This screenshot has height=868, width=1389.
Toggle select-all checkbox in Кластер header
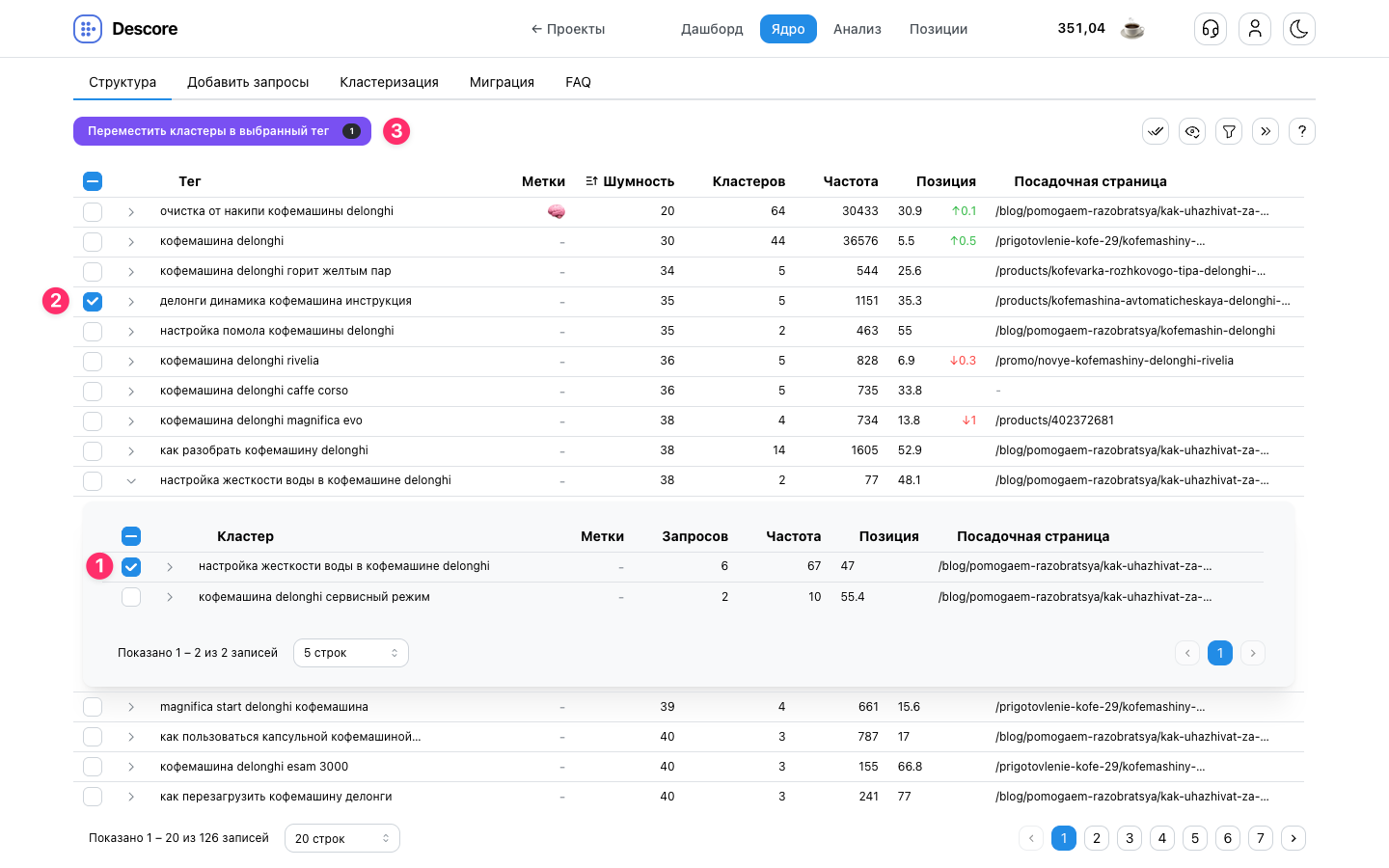[x=131, y=536]
